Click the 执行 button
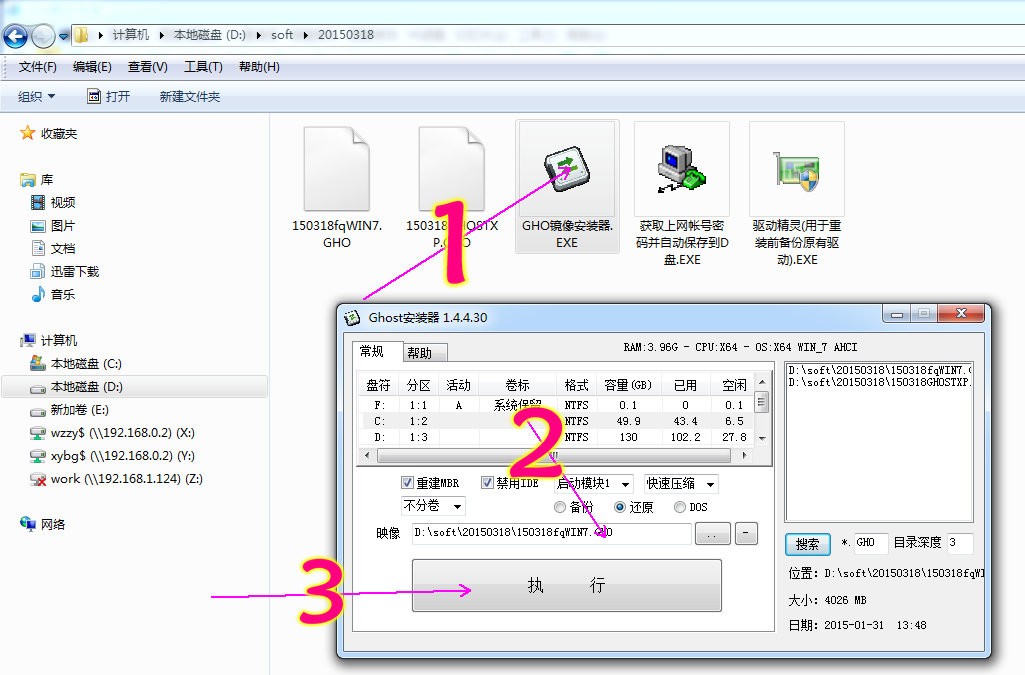 [567, 585]
